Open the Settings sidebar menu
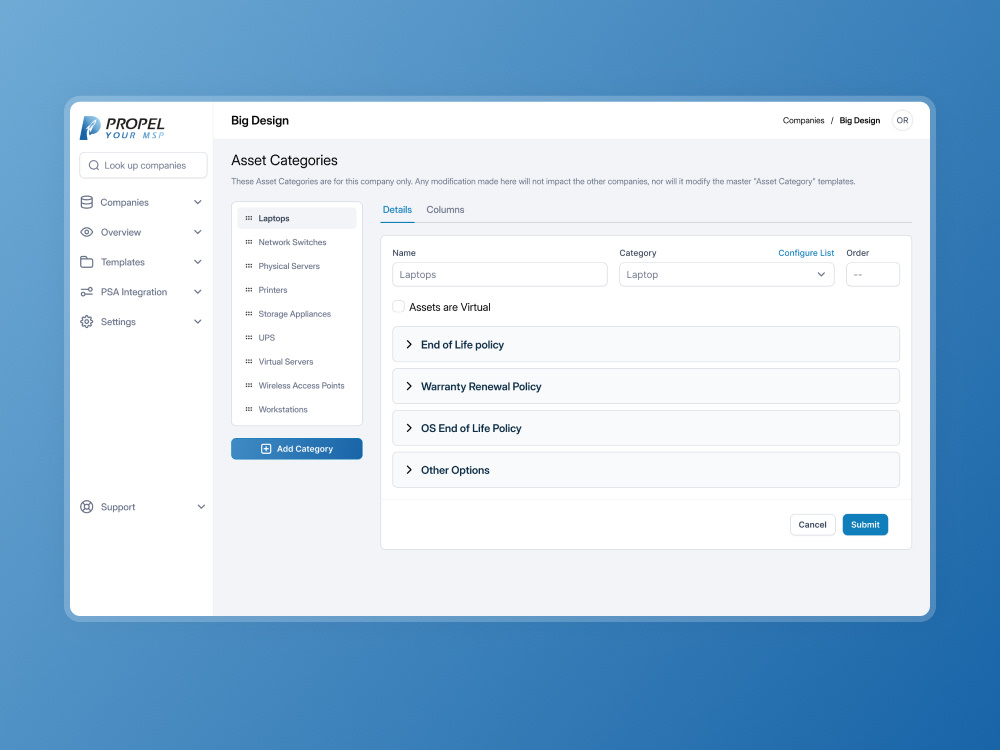 (142, 321)
